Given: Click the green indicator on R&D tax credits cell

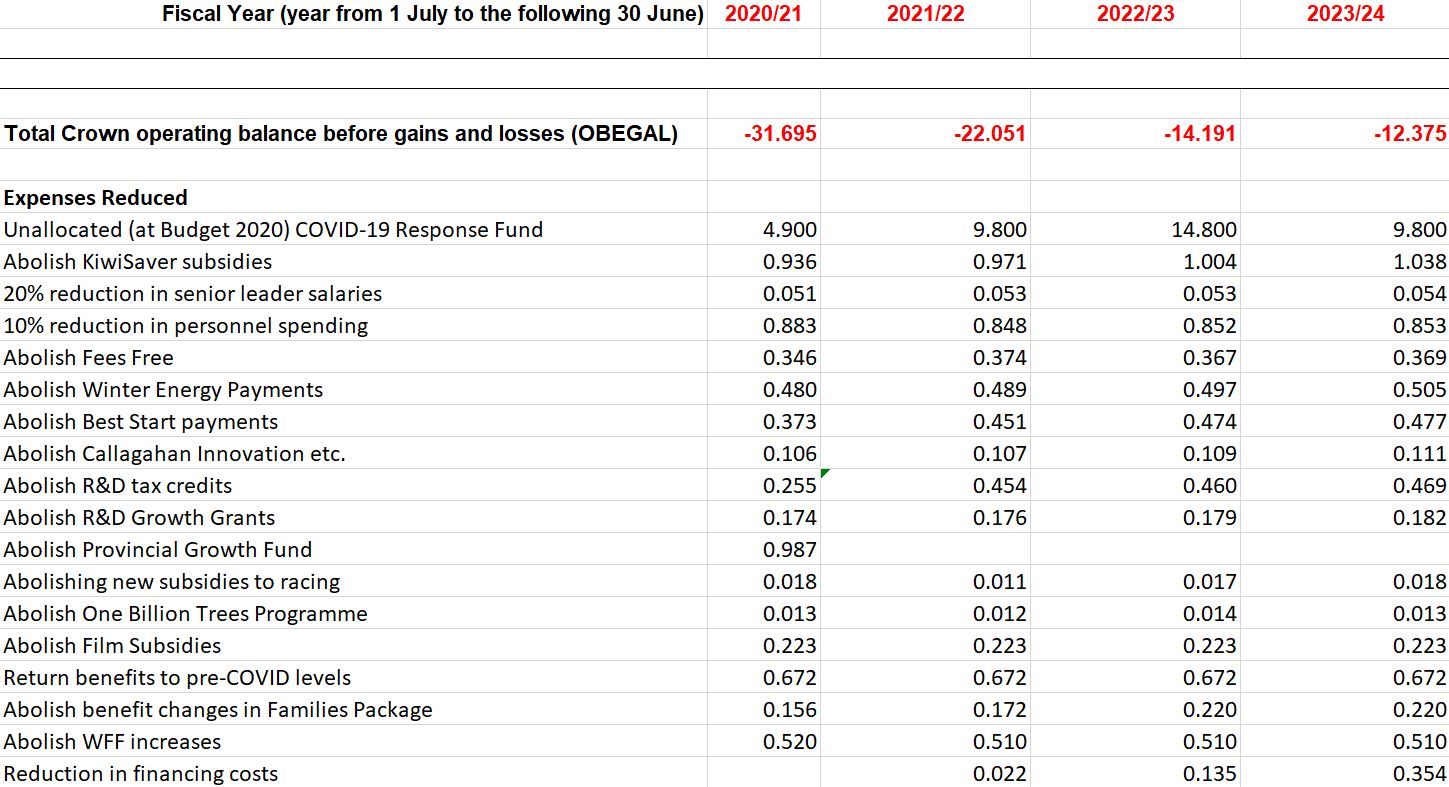Looking at the screenshot, I should pyautogui.click(x=825, y=473).
